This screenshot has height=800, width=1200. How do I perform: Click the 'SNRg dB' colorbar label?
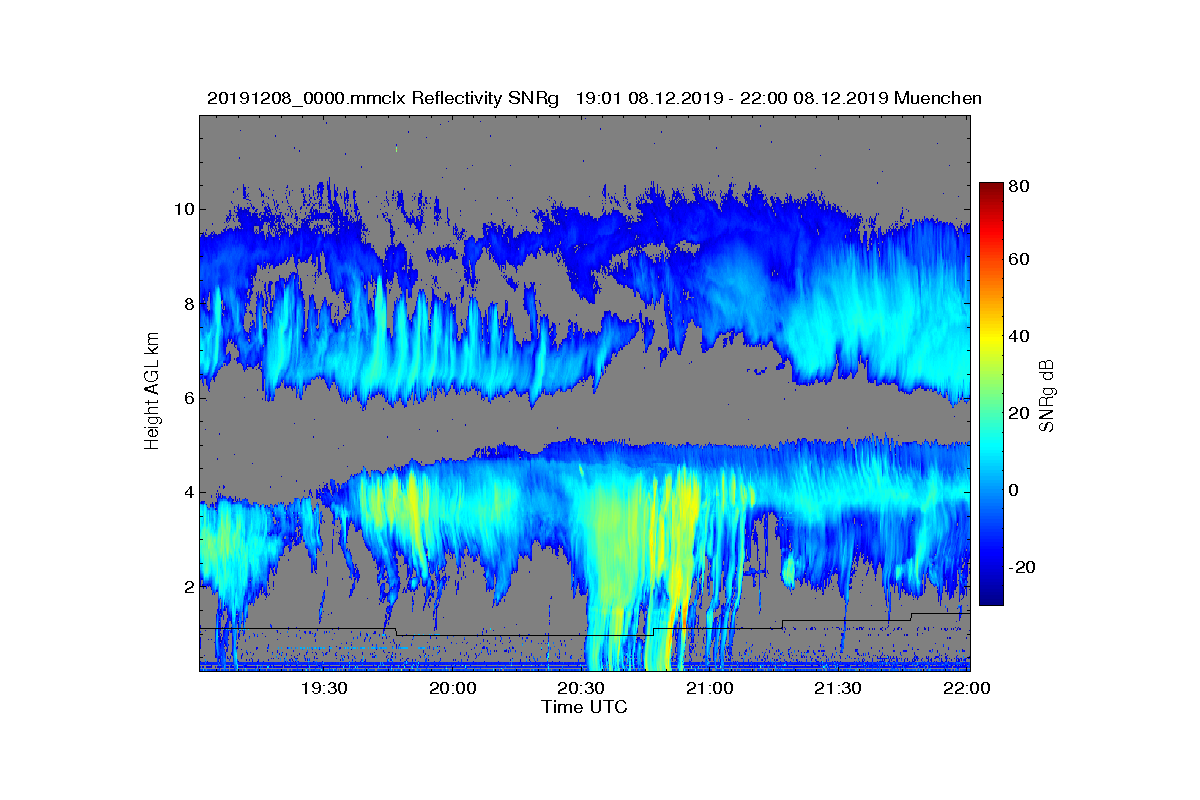coord(1047,396)
